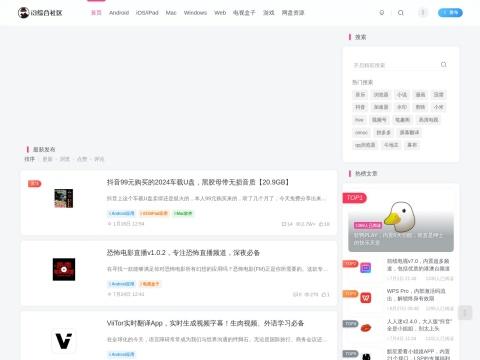The image size is (480, 360).
Task: Open the Android menu item
Action: tap(119, 13)
